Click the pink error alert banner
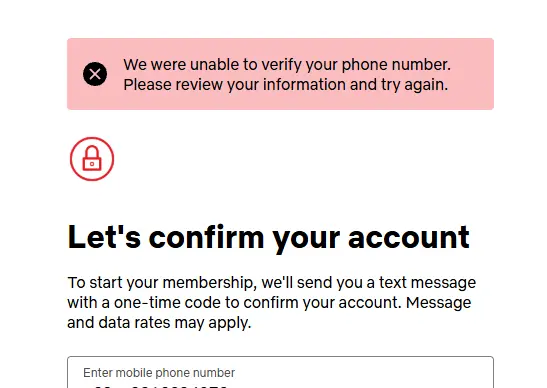547x388 pixels. [x=280, y=74]
